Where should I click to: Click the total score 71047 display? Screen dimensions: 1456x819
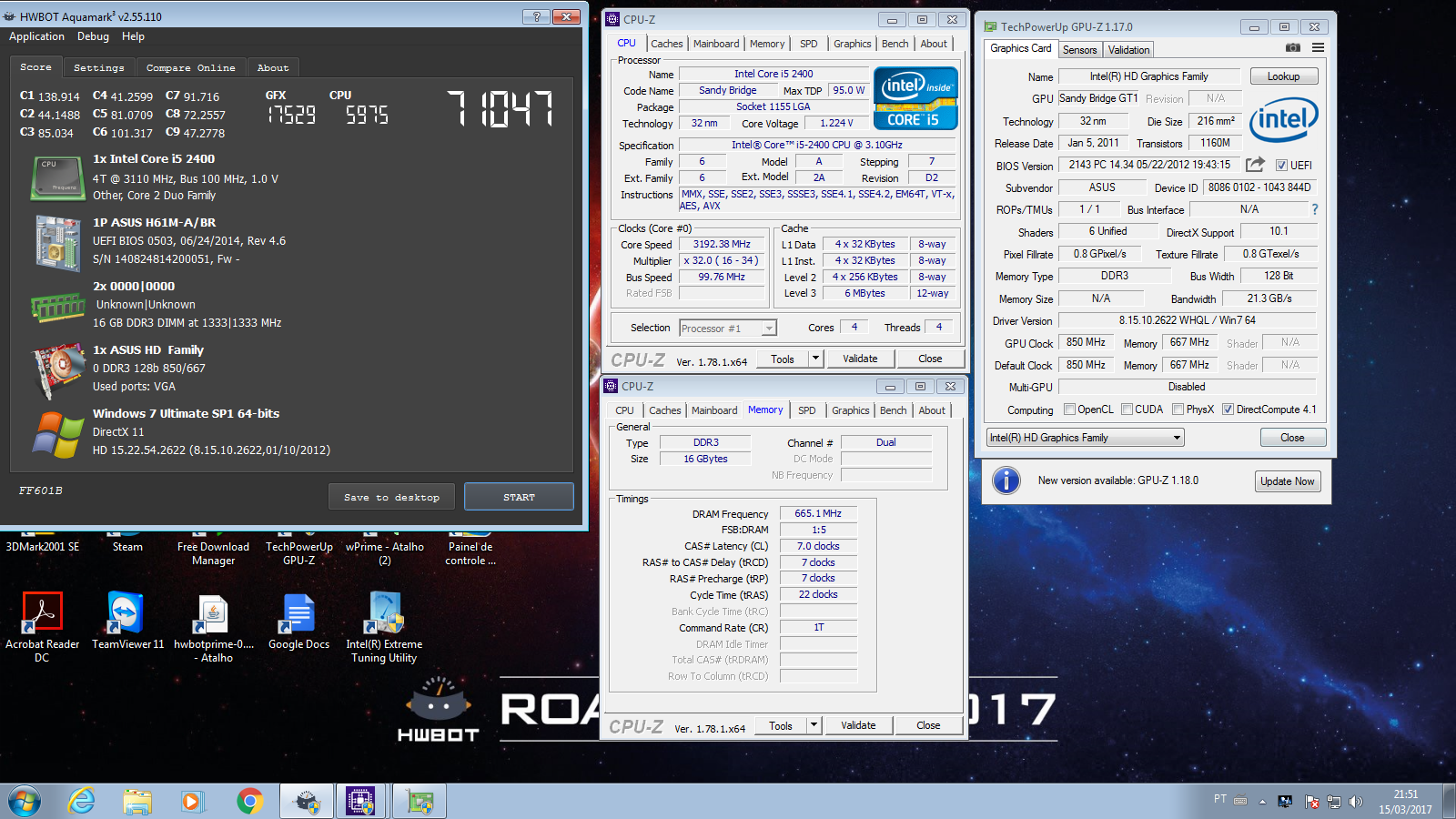point(500,108)
